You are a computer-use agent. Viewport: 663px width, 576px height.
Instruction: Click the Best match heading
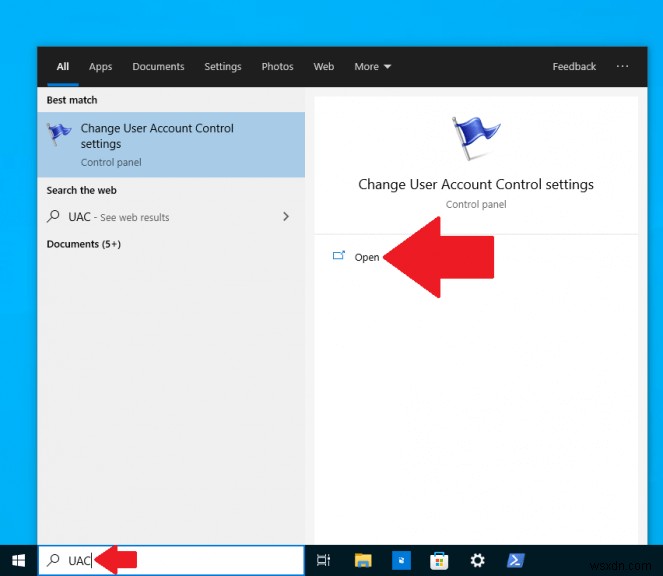pos(72,100)
